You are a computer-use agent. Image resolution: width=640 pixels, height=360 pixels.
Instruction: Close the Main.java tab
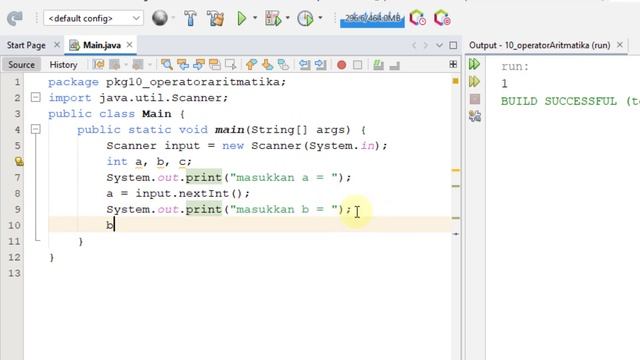tap(129, 45)
